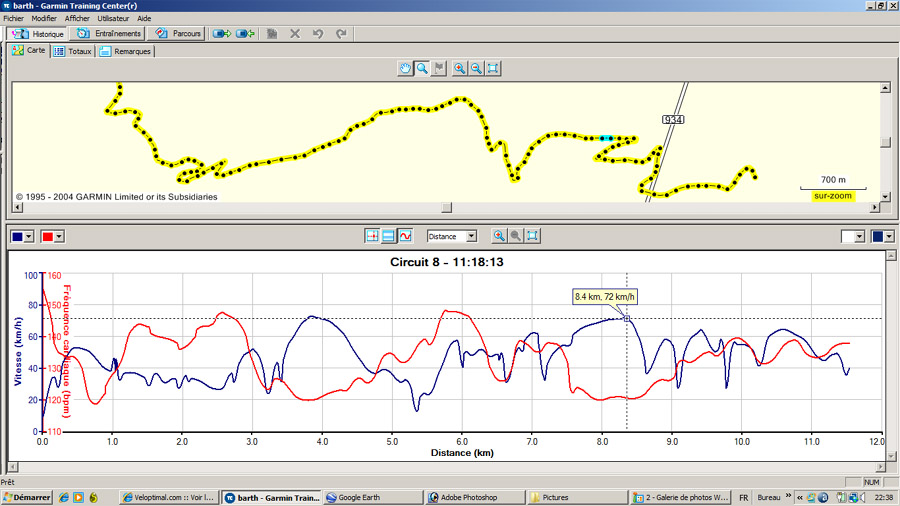Click the map zoom-out magnifier with minus
The image size is (900, 506).
477,68
